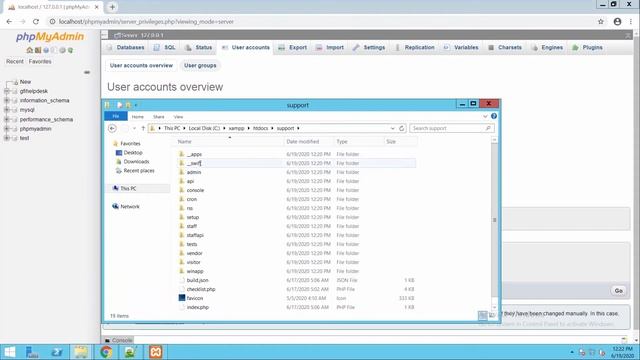640x360 pixels.
Task: Open the Databases tab
Action: [x=126, y=47]
